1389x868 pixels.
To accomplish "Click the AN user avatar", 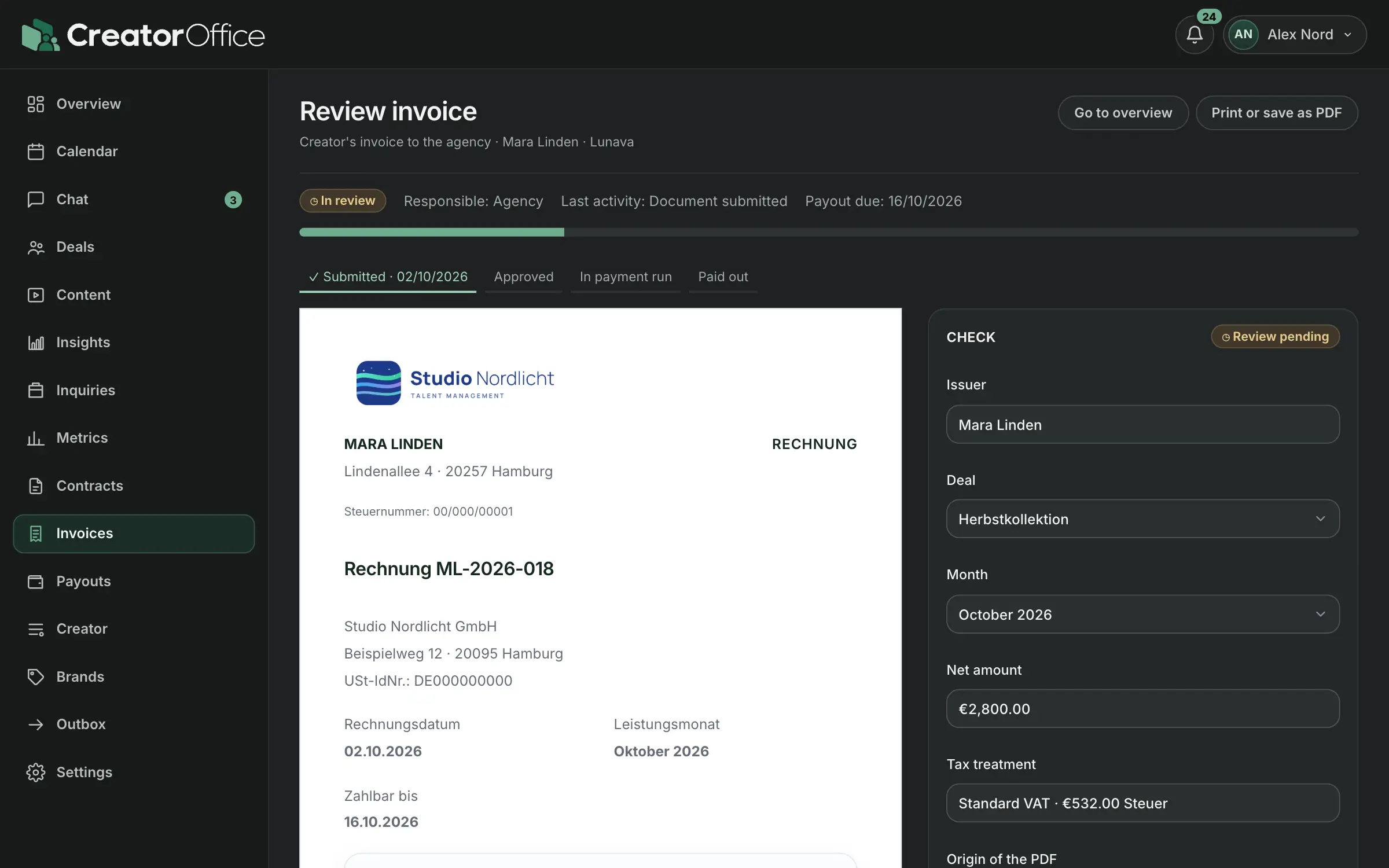I will point(1243,35).
